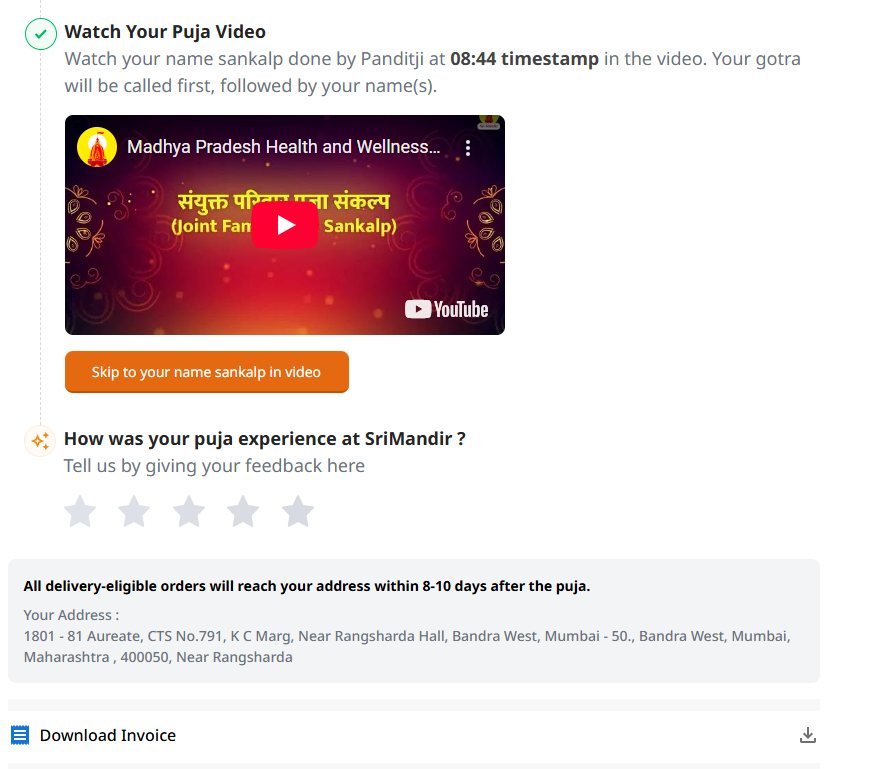Open the video three-dot options menu
Screen dimensions: 886x769
468,148
